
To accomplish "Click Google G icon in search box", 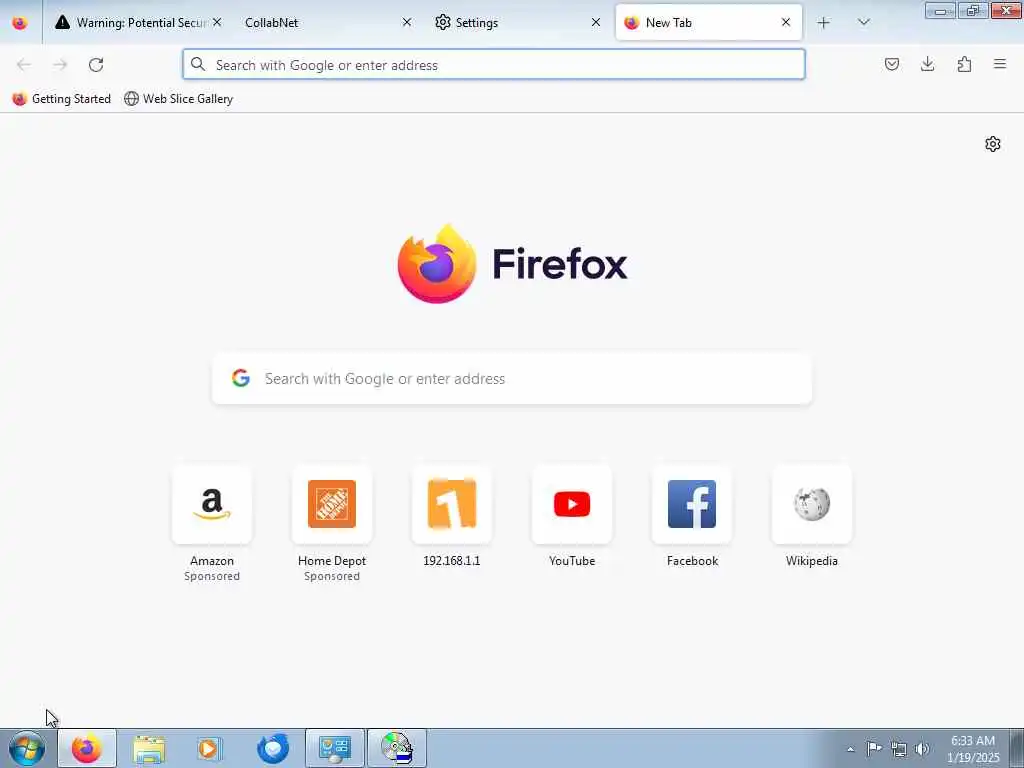I will tap(241, 378).
